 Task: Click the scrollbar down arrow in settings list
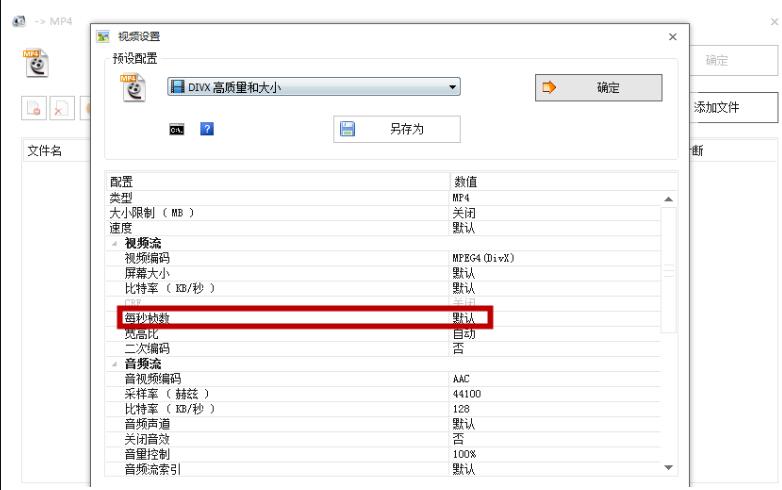pyautogui.click(x=669, y=468)
